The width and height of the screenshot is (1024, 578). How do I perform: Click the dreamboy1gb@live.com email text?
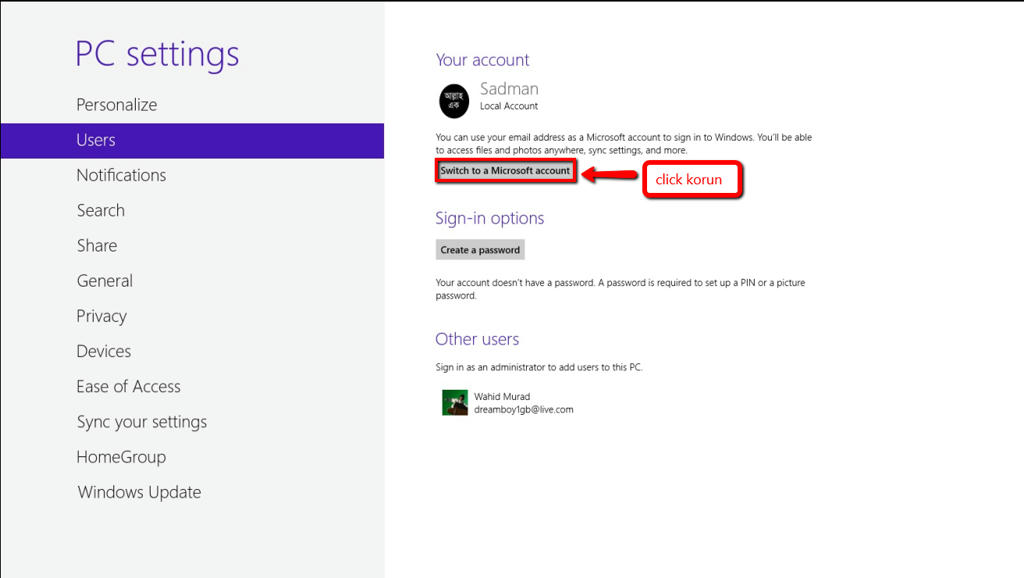(x=523, y=410)
